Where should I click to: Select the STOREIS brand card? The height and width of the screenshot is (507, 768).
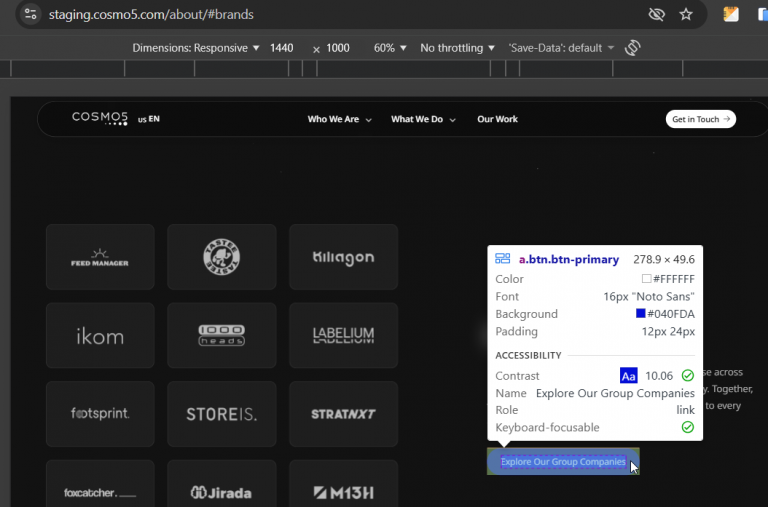pos(221,414)
